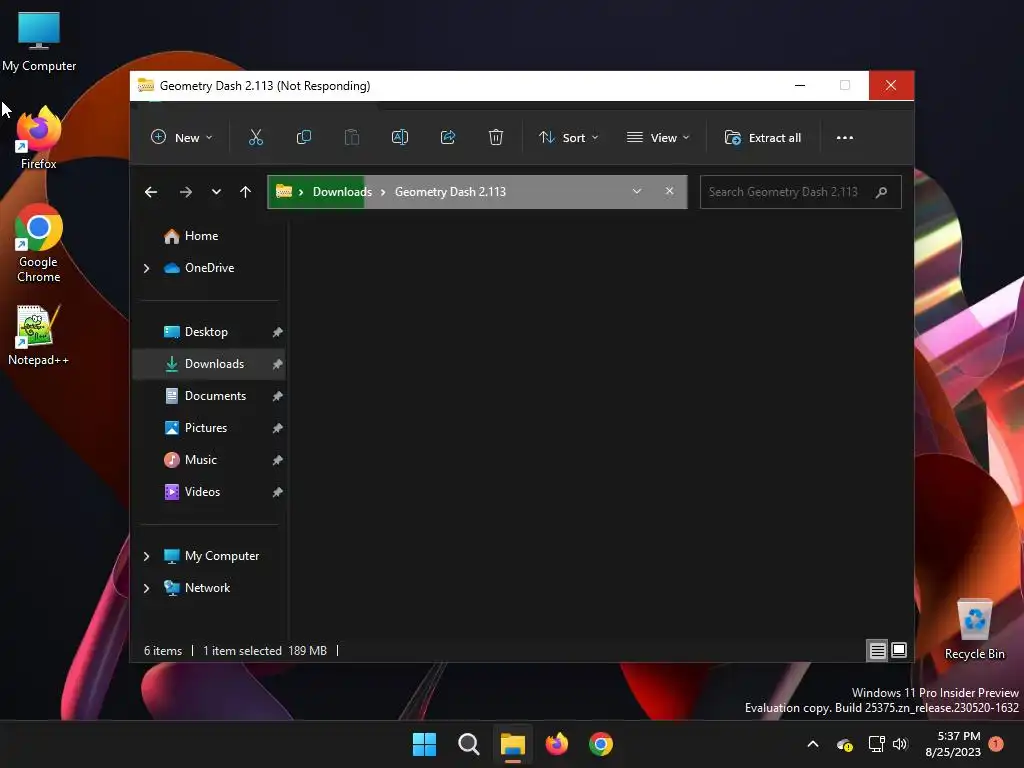The image size is (1024, 768).
Task: Open Documents in quick access
Action: 216,396
